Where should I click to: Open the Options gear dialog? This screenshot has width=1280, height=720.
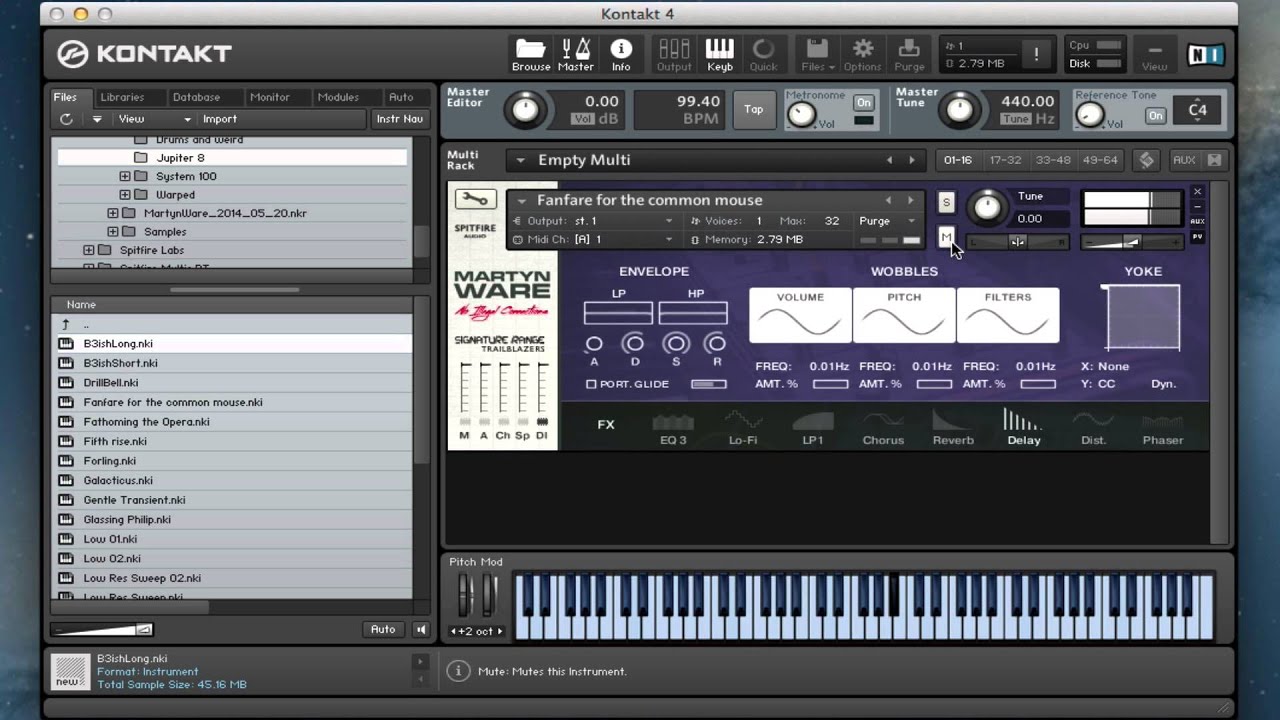(862, 54)
